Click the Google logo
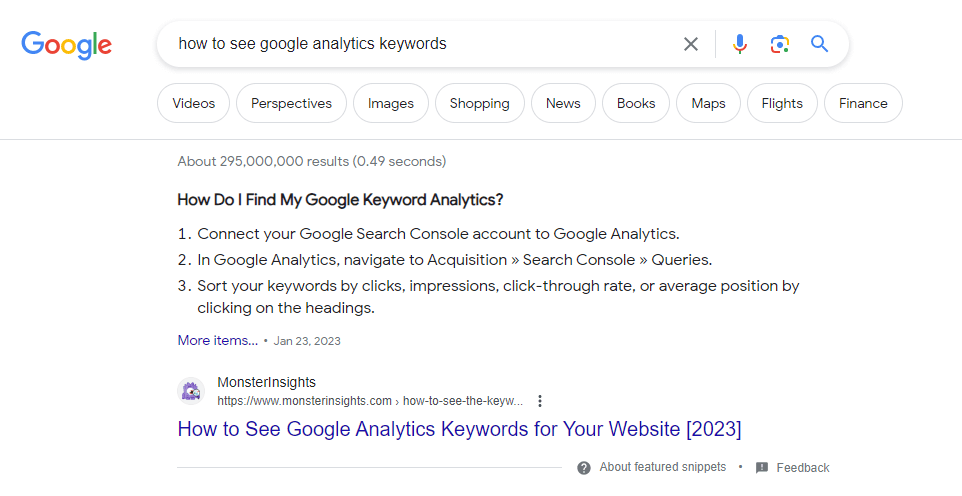The width and height of the screenshot is (962, 496). click(66, 44)
